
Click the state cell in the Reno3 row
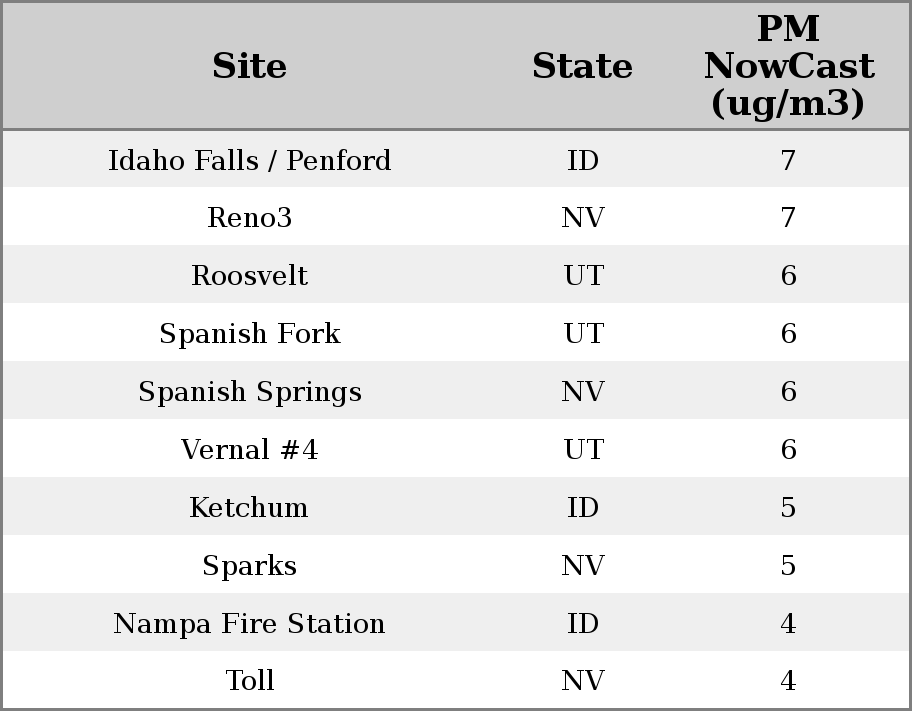pyautogui.click(x=583, y=218)
